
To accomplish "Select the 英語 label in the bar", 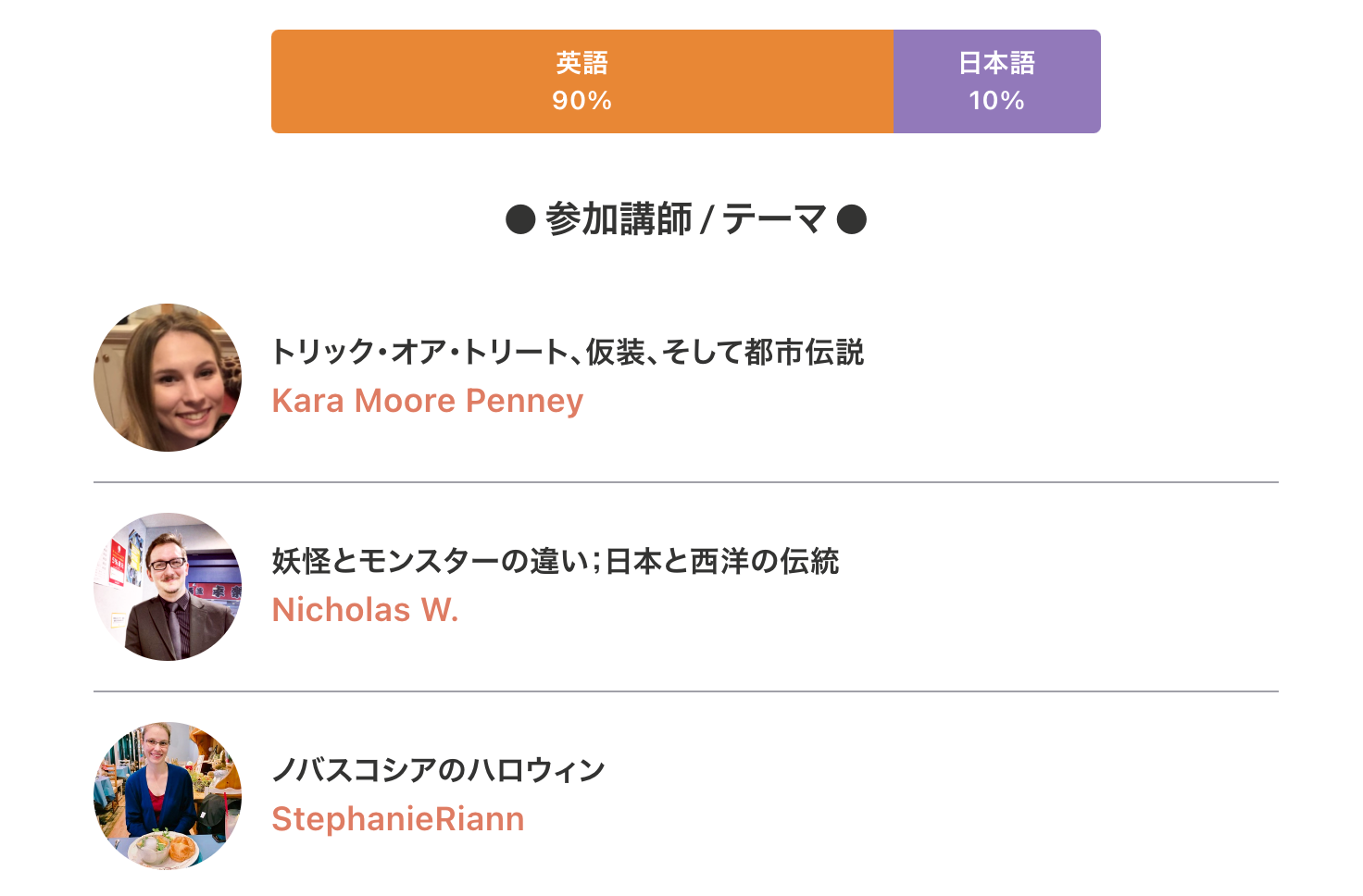I will click(581, 63).
